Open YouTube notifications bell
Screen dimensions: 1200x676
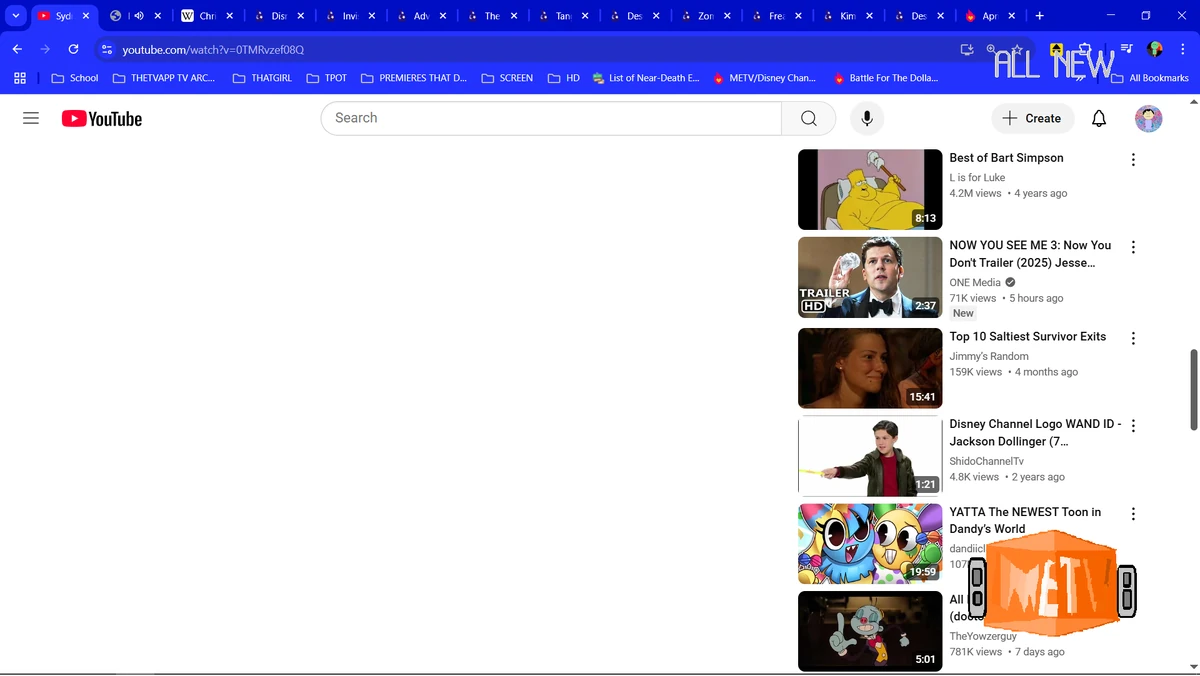[x=1098, y=118]
